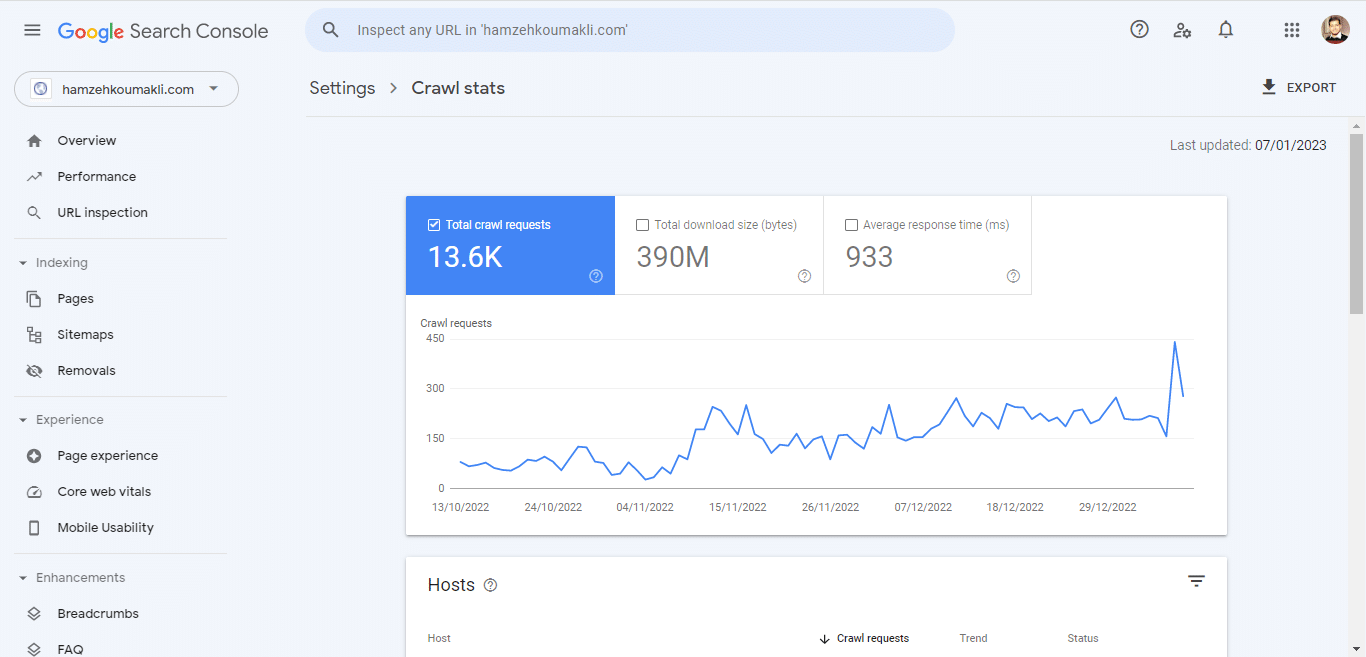Open the hamburger main menu icon
This screenshot has width=1366, height=657.
click(32, 30)
